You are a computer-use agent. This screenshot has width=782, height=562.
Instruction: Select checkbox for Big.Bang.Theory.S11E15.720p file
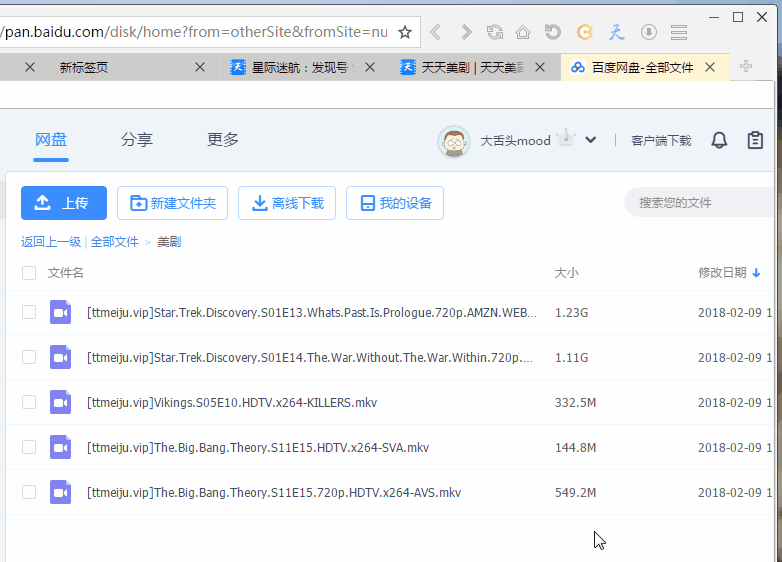click(29, 492)
